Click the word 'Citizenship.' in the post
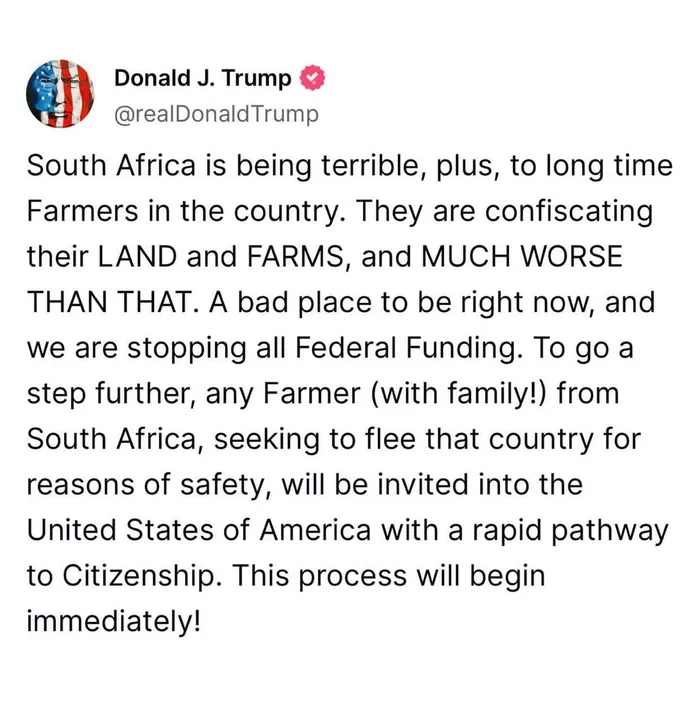 (143, 576)
